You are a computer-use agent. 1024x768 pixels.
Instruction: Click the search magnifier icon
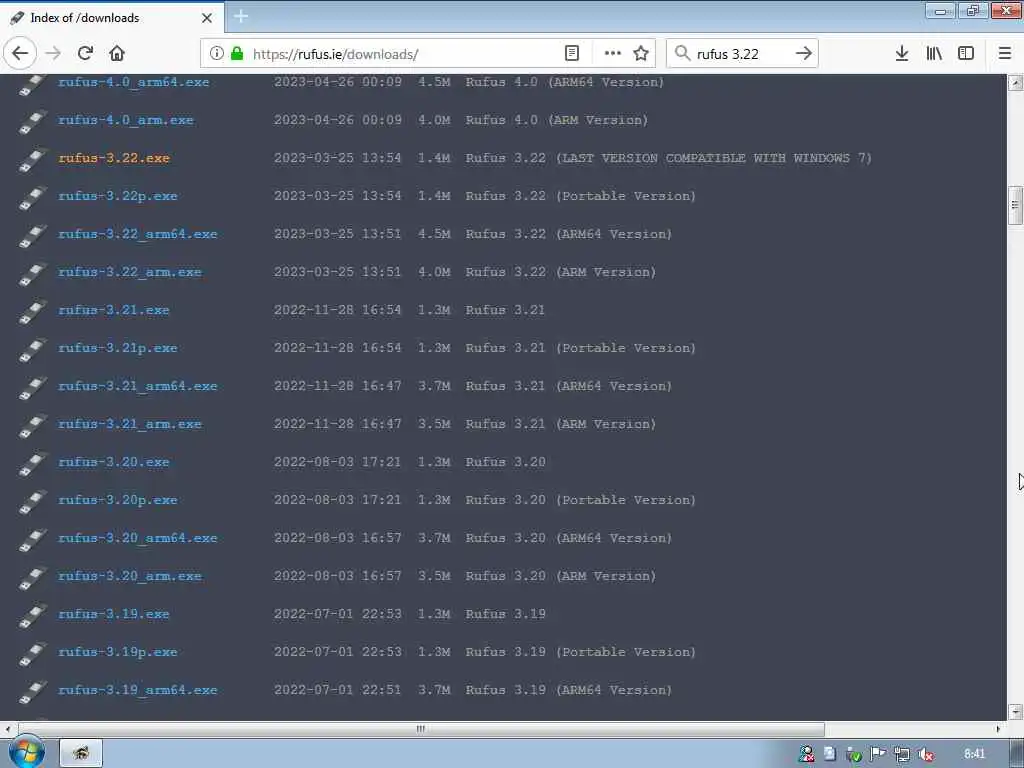click(x=682, y=54)
